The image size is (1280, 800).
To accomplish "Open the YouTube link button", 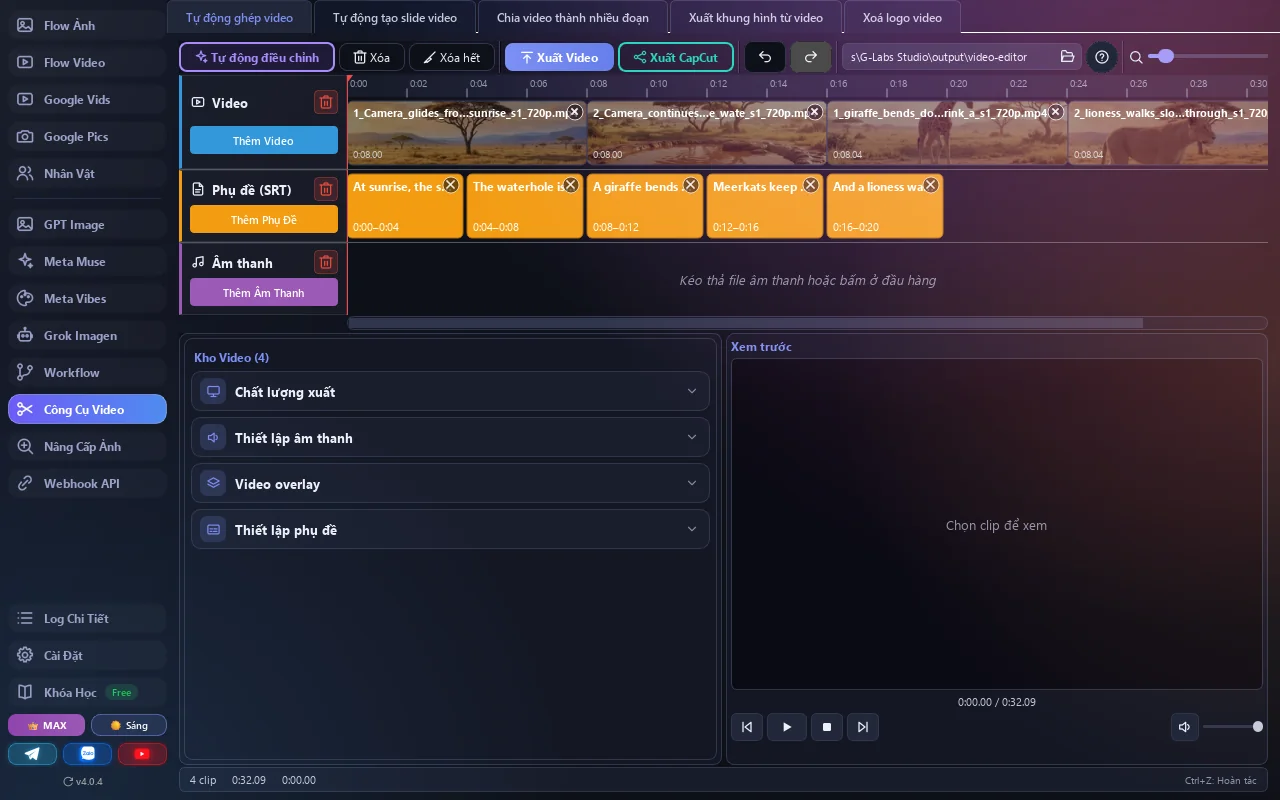I will point(142,754).
